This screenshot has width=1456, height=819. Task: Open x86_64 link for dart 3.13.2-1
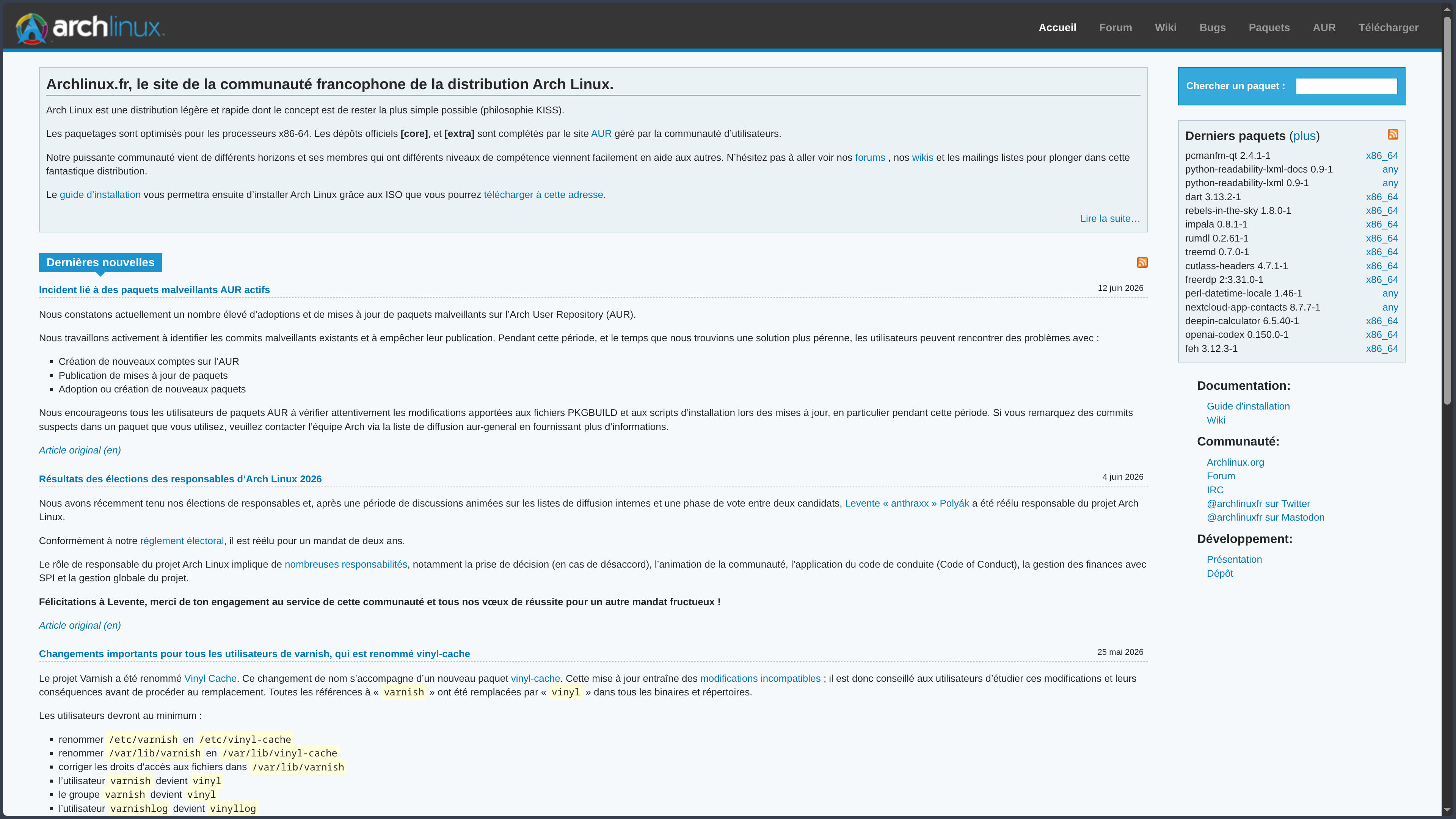coord(1381,197)
